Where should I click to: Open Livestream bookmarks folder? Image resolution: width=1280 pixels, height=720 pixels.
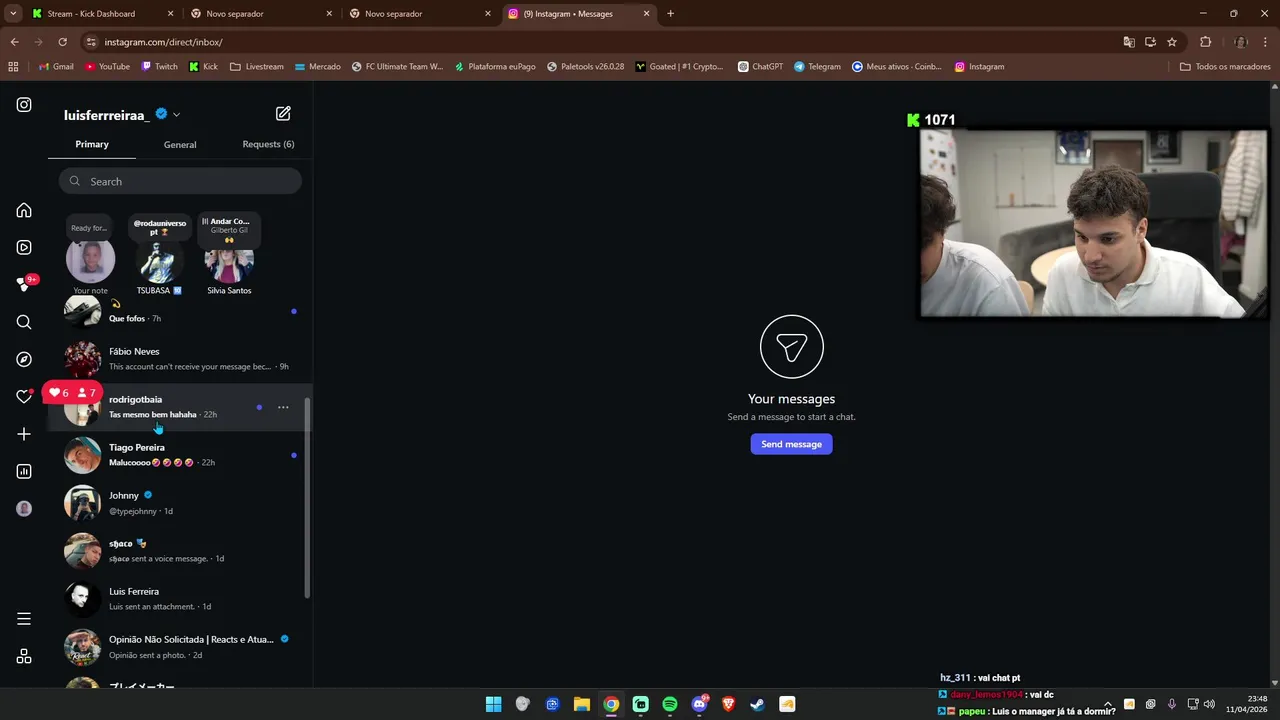[257, 67]
